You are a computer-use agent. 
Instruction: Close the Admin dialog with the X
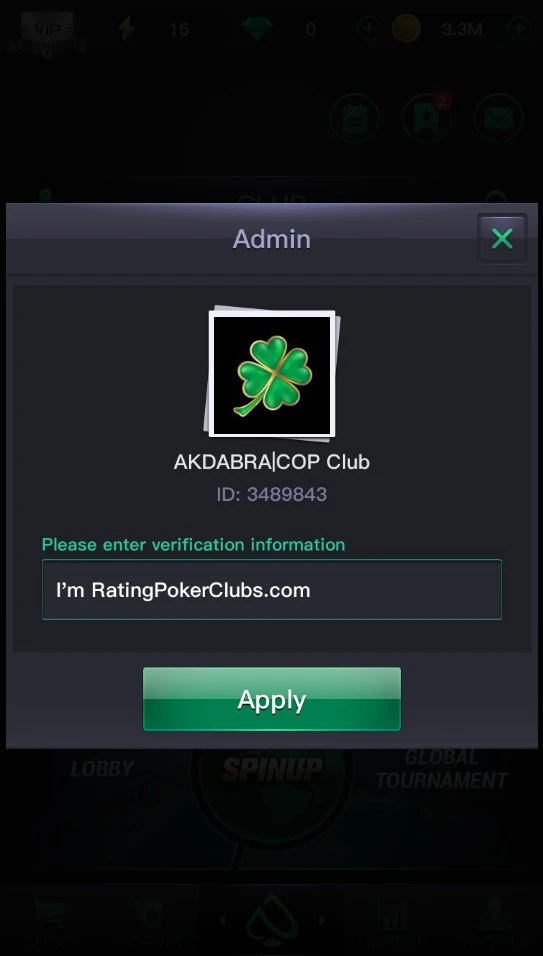point(502,239)
